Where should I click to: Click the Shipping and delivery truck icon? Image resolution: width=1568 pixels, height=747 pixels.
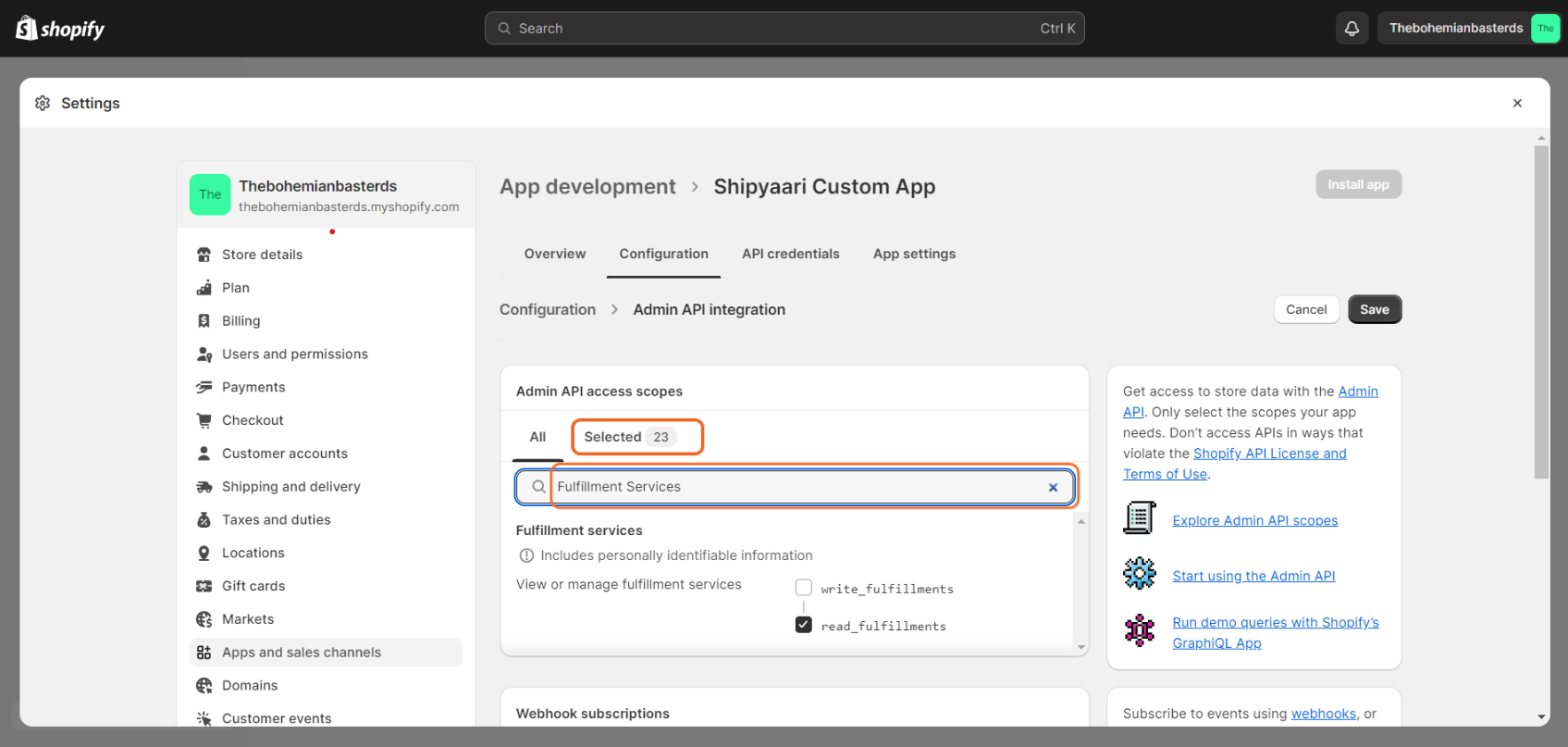coord(204,487)
